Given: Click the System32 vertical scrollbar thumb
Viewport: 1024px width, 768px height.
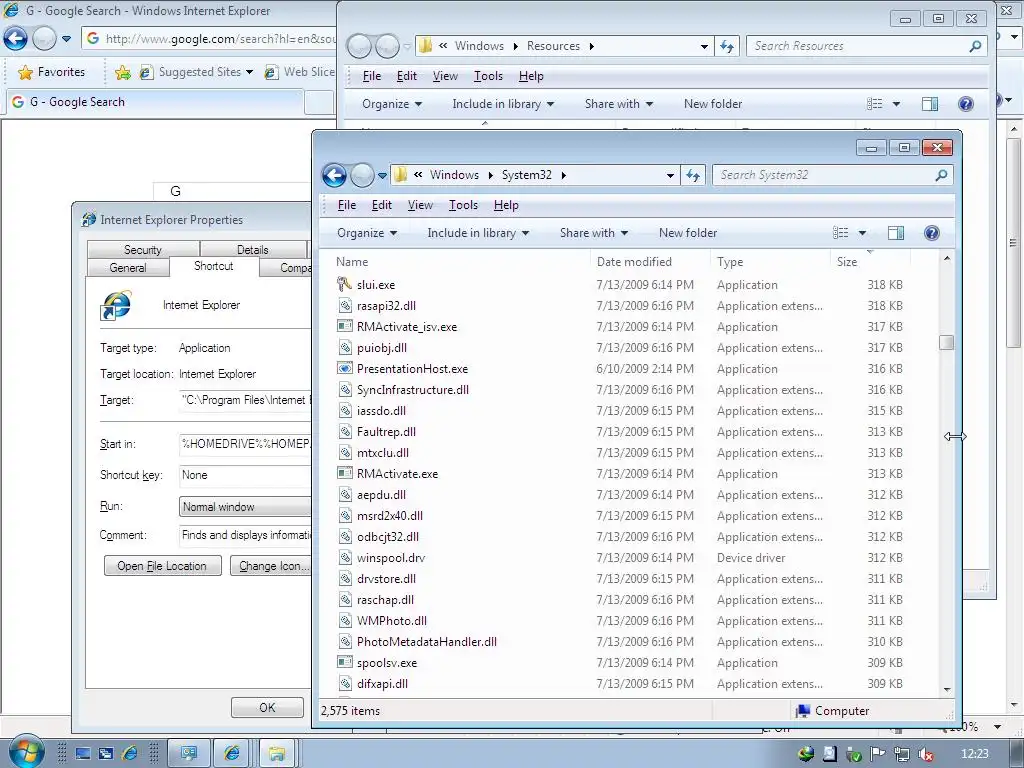Looking at the screenshot, I should click(x=946, y=342).
